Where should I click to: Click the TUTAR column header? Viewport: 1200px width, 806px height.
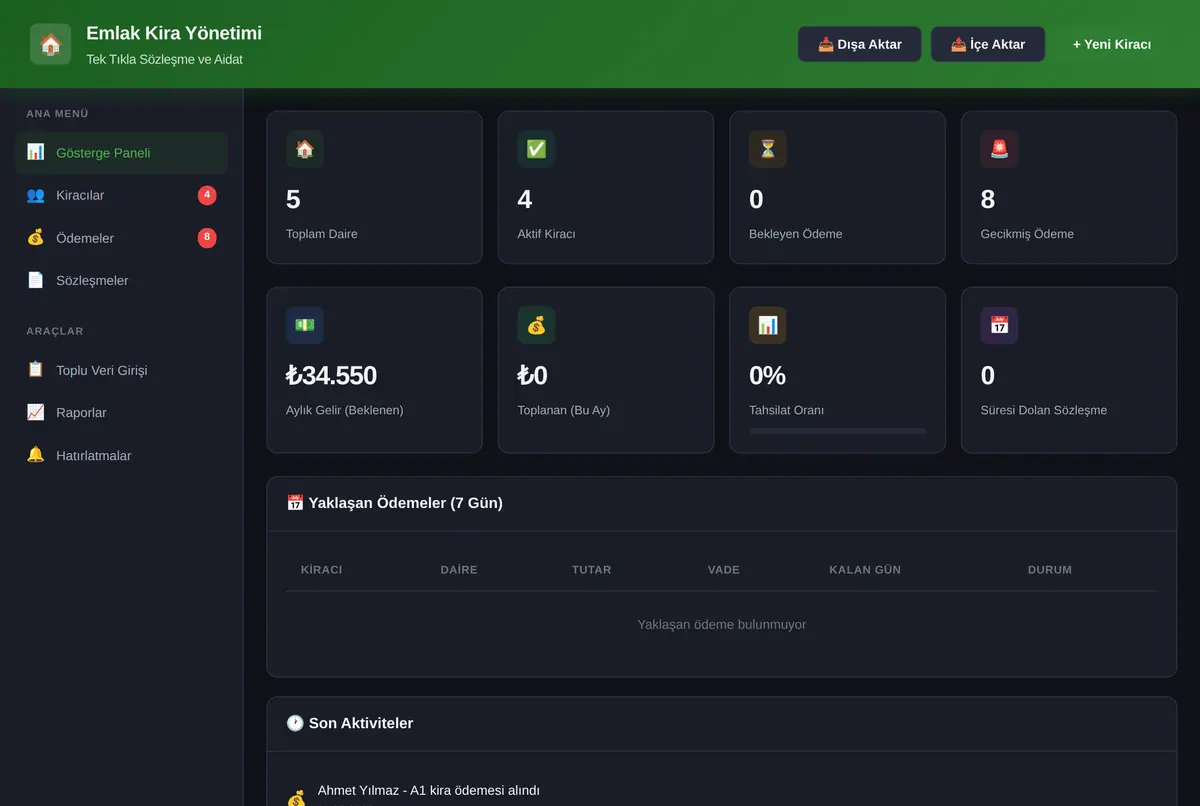click(592, 570)
